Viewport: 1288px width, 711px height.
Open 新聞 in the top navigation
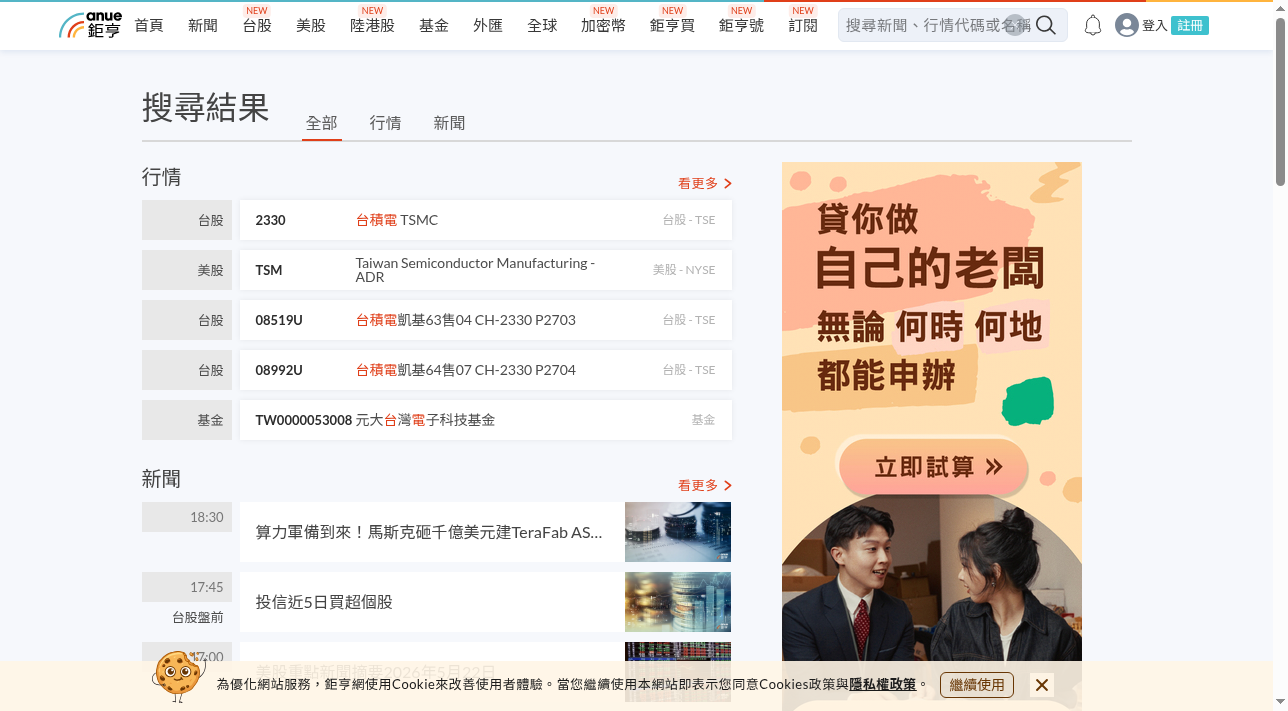pyautogui.click(x=203, y=25)
